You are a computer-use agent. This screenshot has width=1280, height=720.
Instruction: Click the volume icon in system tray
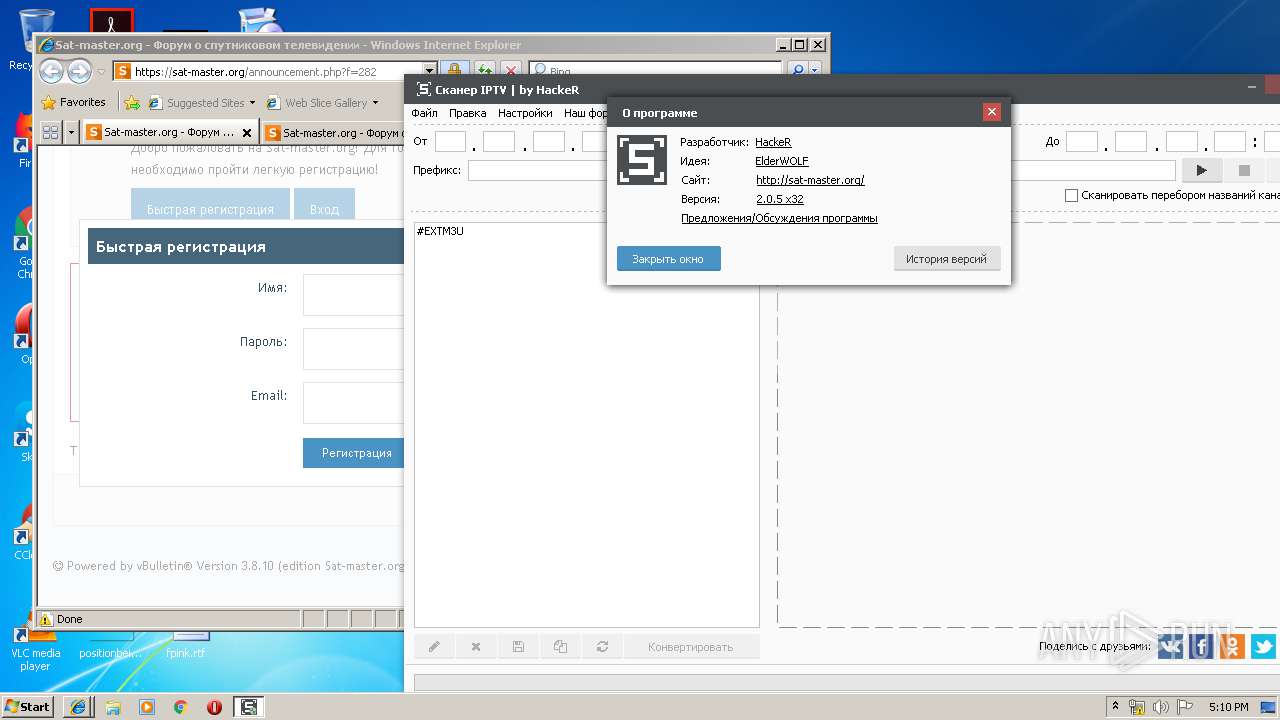pos(1163,707)
